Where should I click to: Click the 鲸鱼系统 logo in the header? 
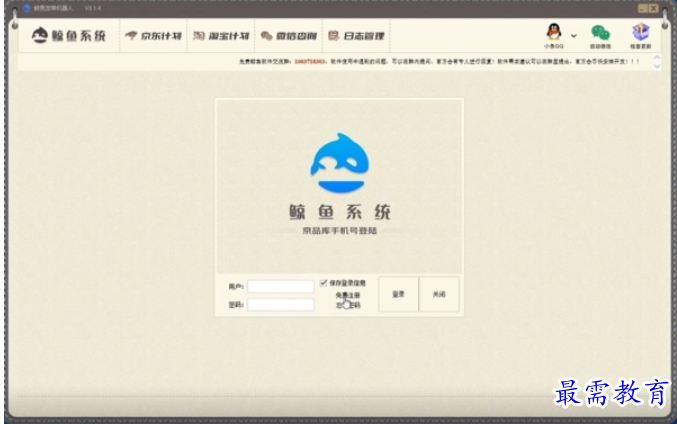point(69,35)
